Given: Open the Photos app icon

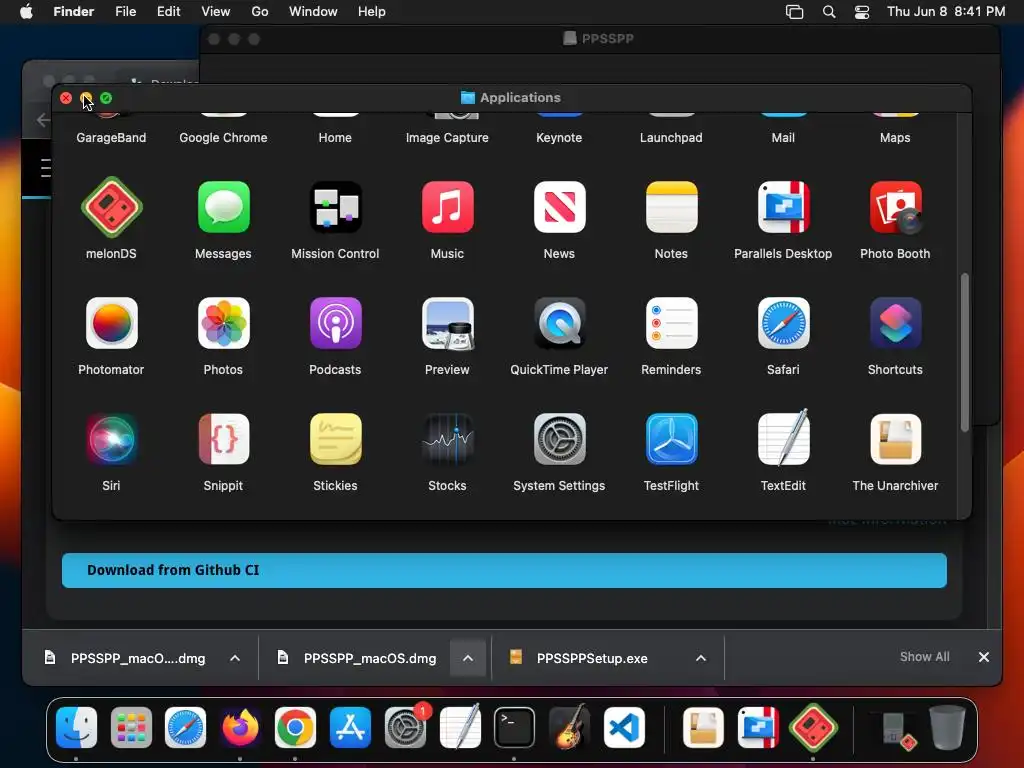Looking at the screenshot, I should (223, 323).
